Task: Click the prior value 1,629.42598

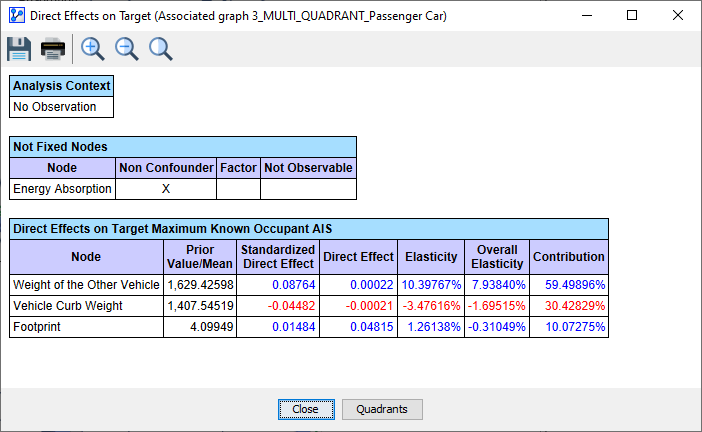Action: pyautogui.click(x=200, y=285)
